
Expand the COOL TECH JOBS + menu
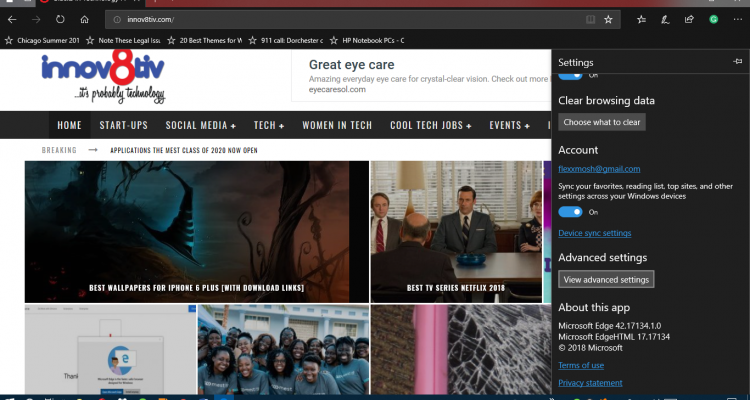tap(430, 125)
